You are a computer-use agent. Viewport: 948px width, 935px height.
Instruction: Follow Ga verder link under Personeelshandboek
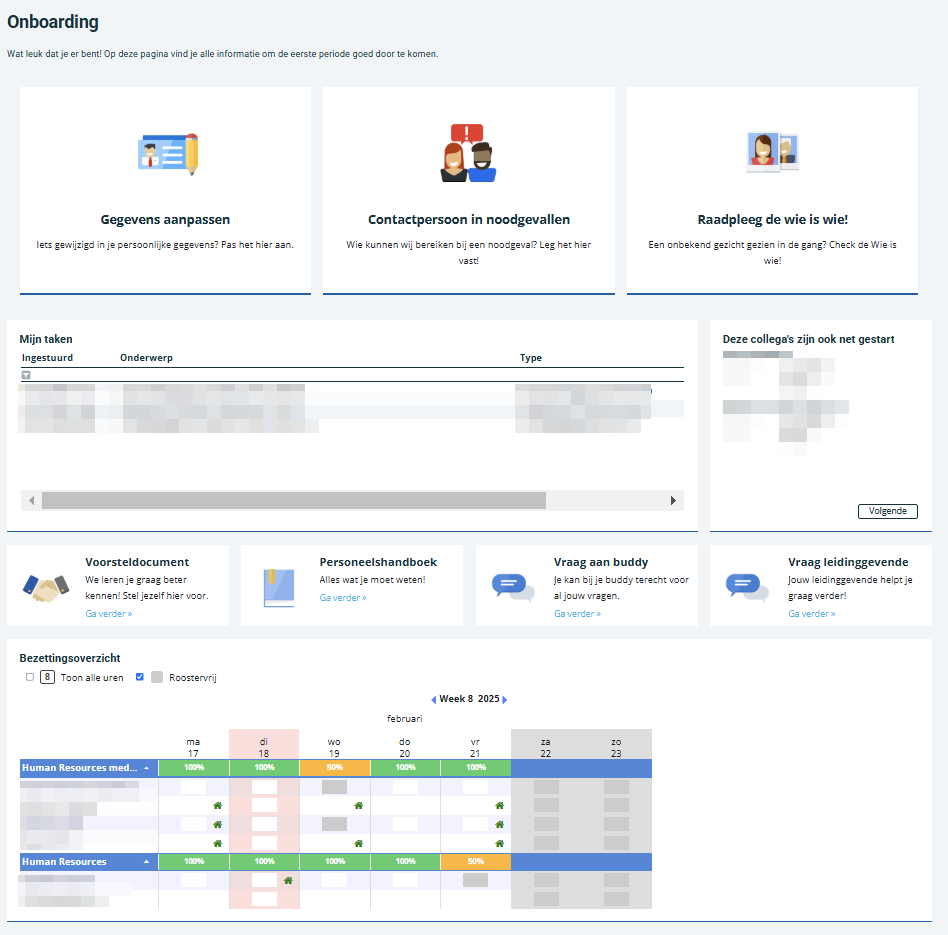coord(343,598)
